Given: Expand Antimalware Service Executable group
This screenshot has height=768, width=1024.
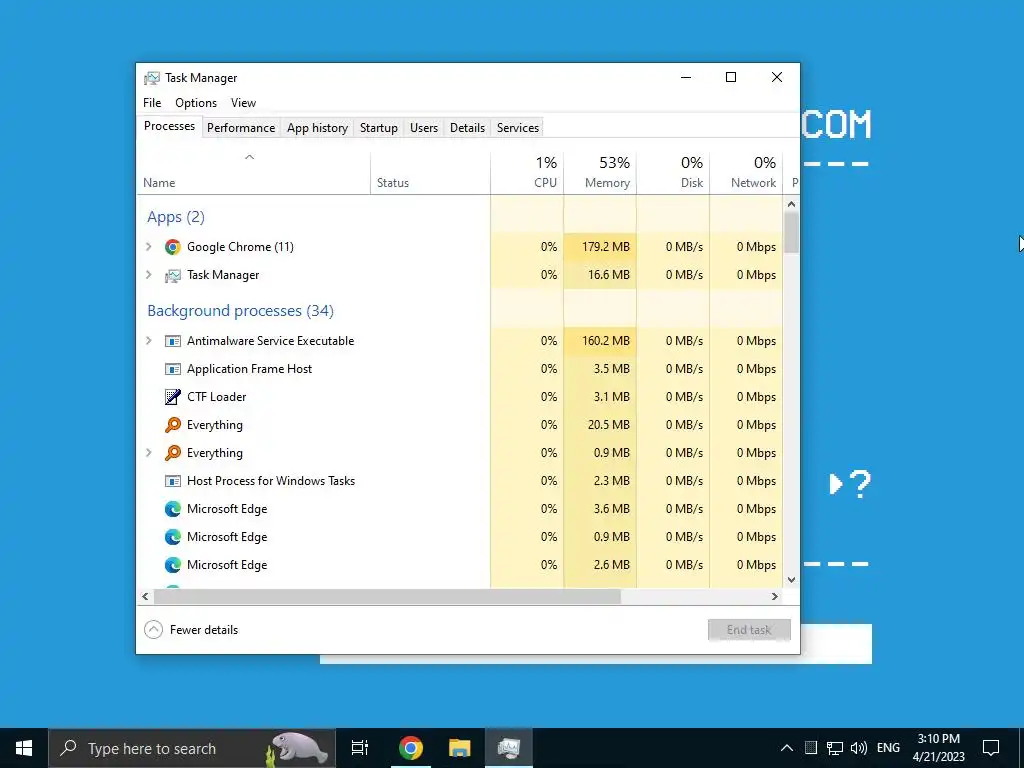Looking at the screenshot, I should (149, 341).
